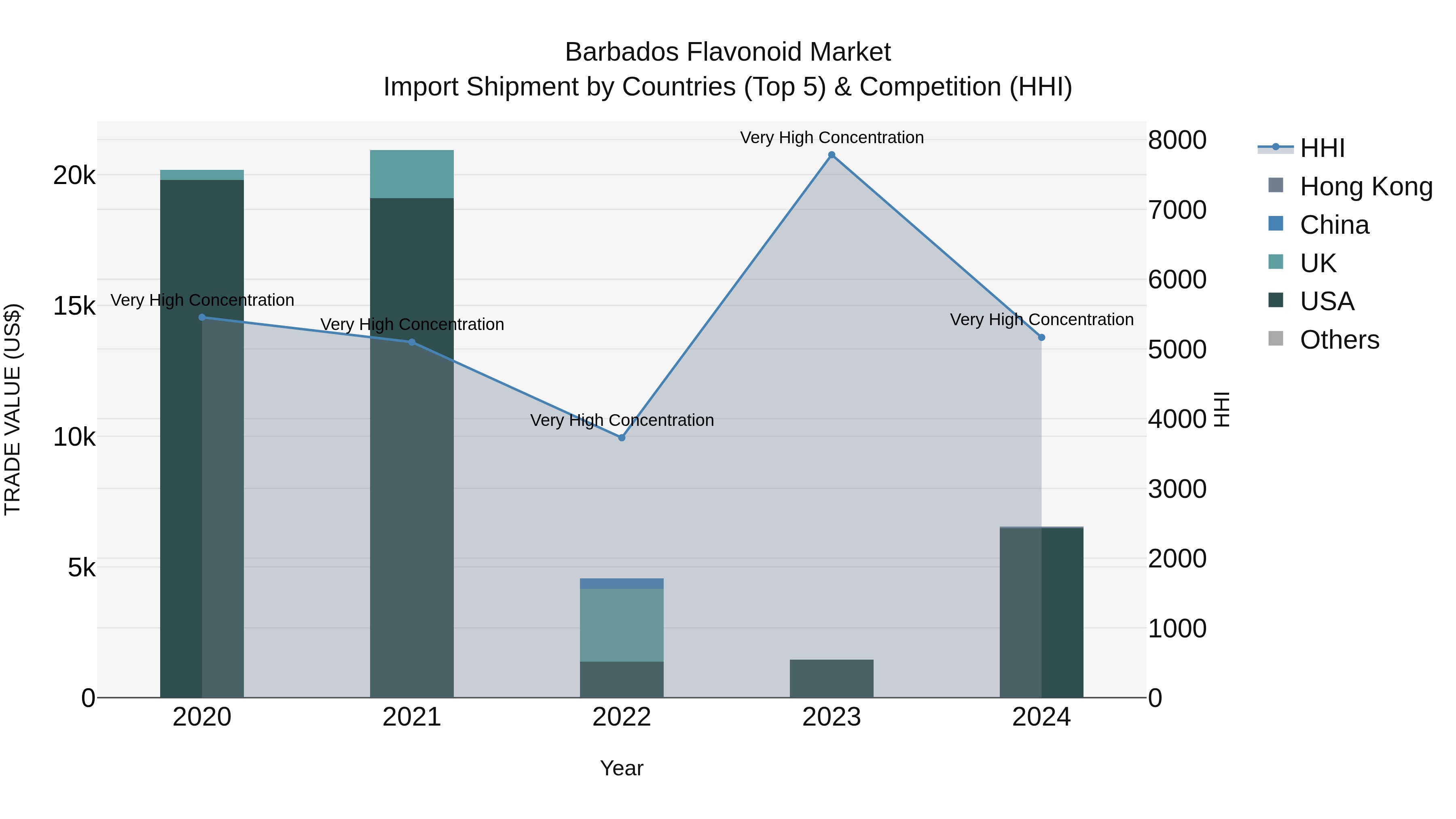
Task: Click the 2023 'Very High Concentration' annotation
Action: 832,138
